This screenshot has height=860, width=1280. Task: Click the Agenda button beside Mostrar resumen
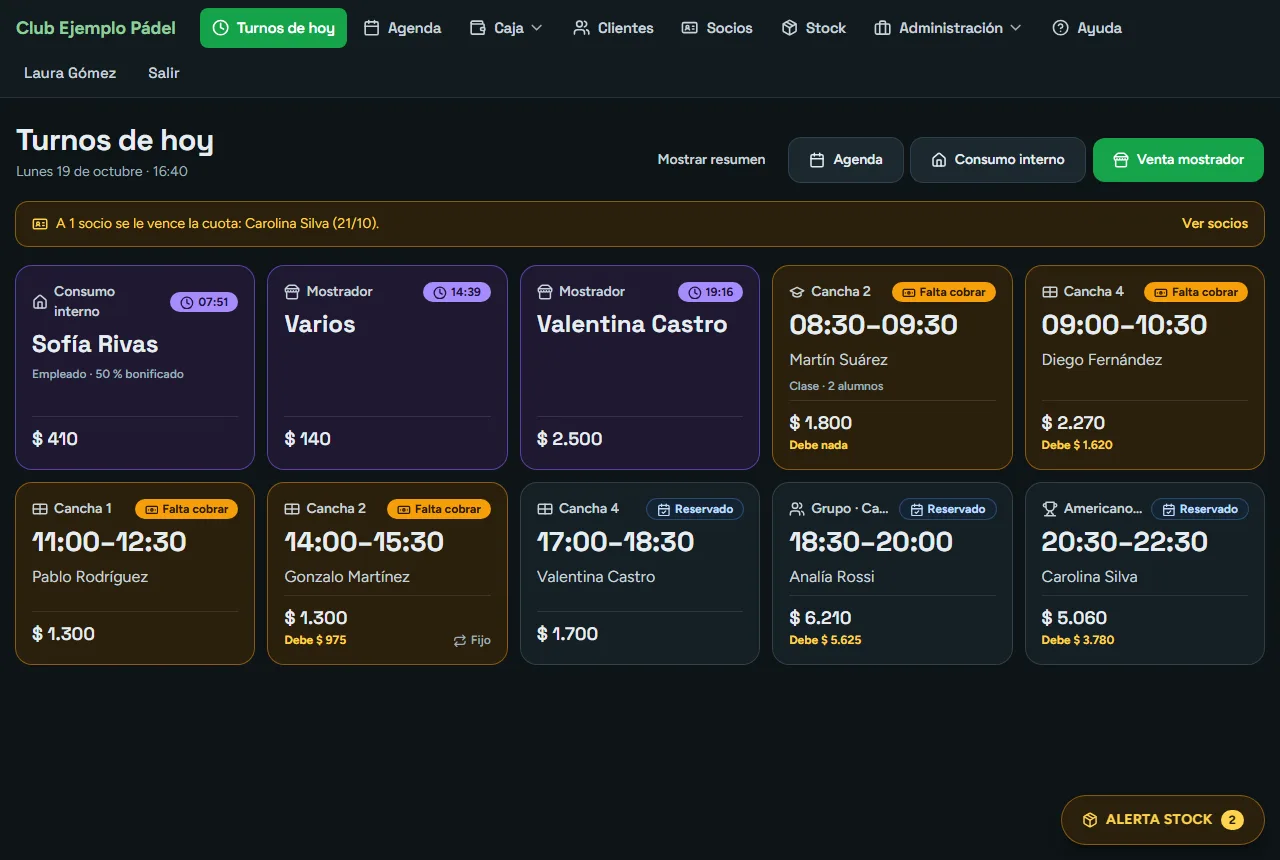(x=846, y=160)
